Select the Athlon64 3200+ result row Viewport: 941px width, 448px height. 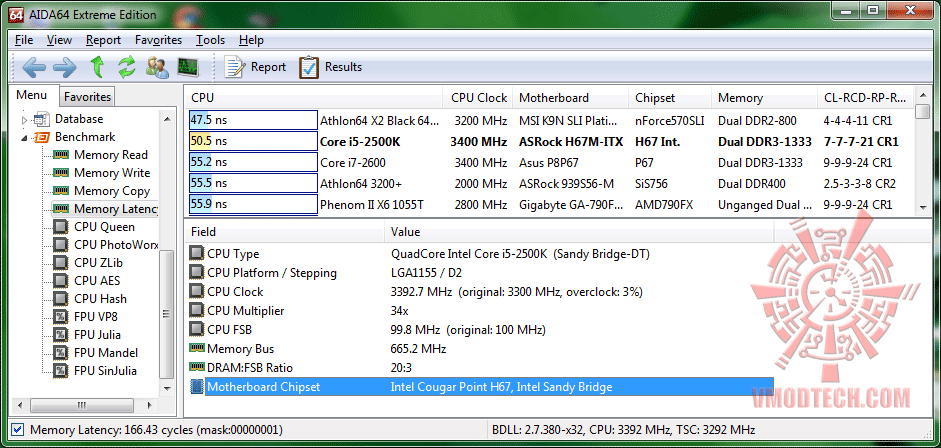551,184
